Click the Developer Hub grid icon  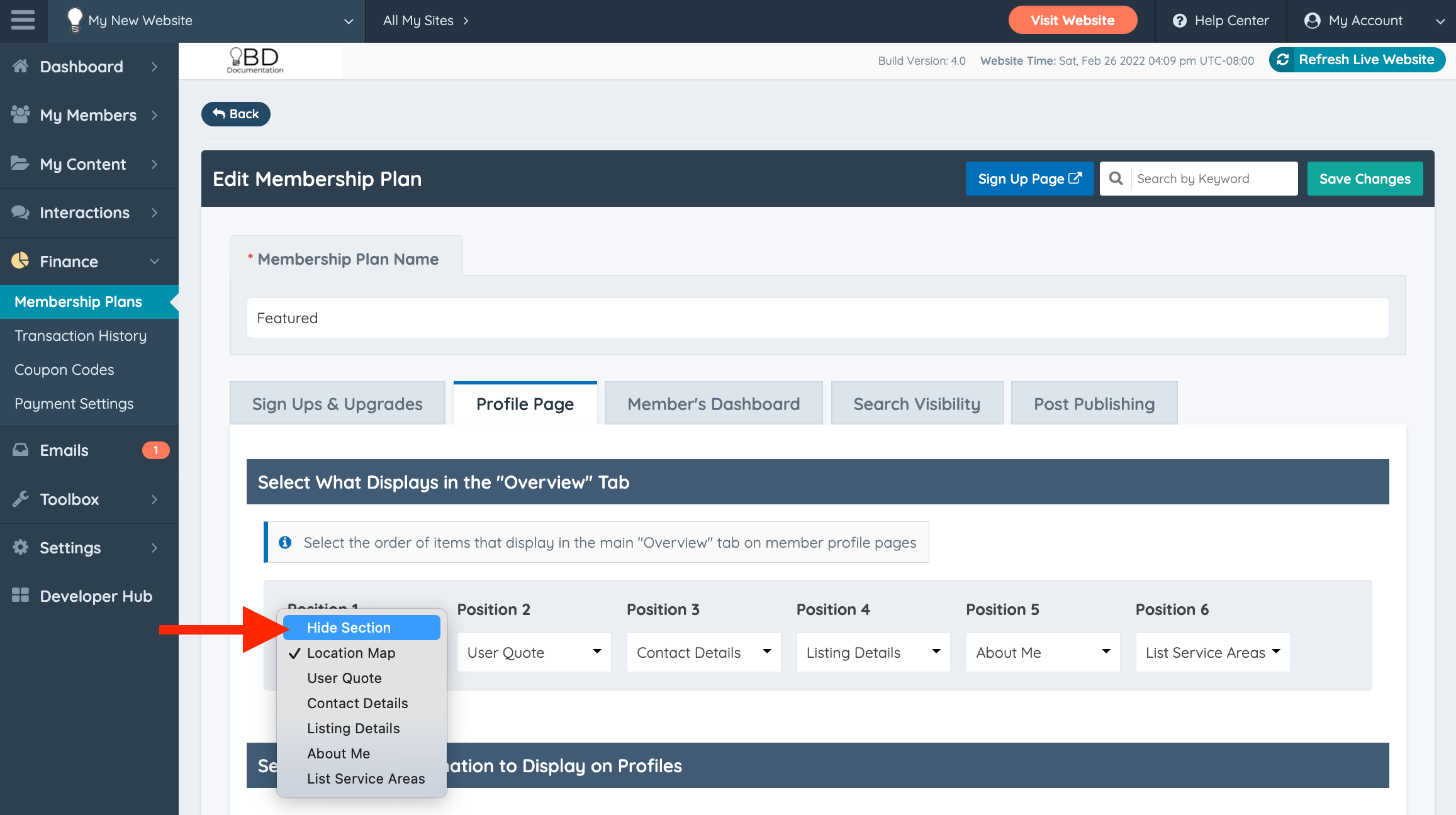[20, 596]
